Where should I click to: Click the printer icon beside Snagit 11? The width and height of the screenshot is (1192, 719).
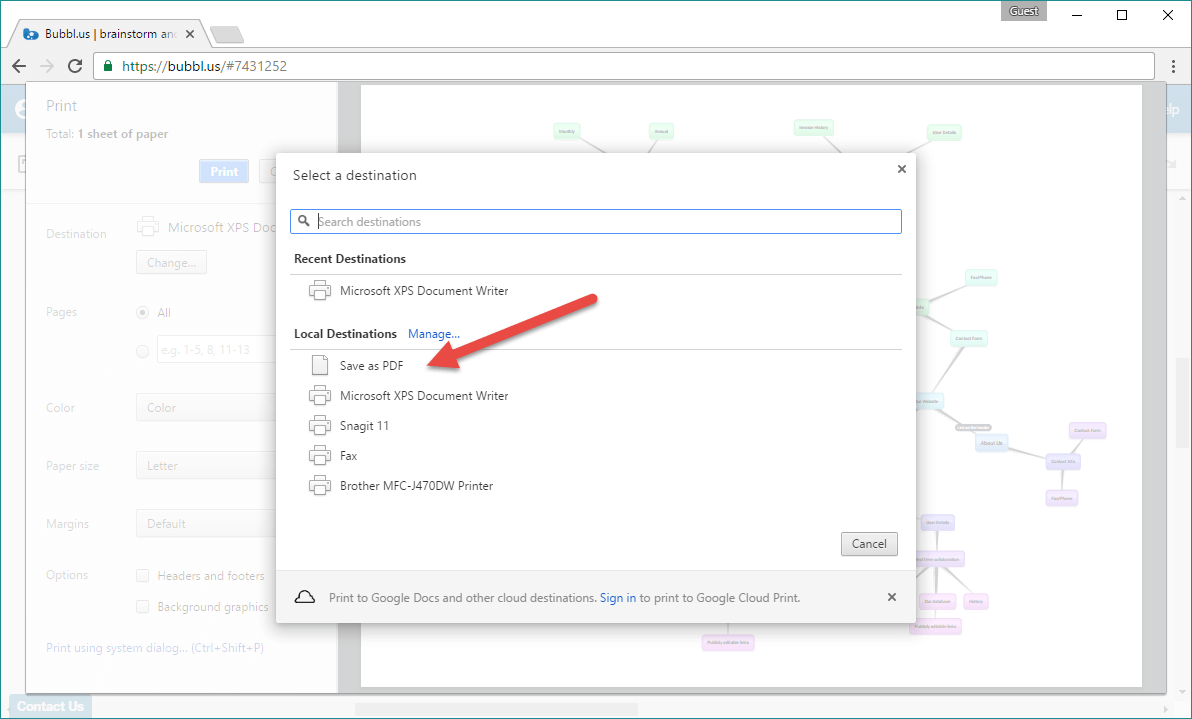tap(320, 426)
